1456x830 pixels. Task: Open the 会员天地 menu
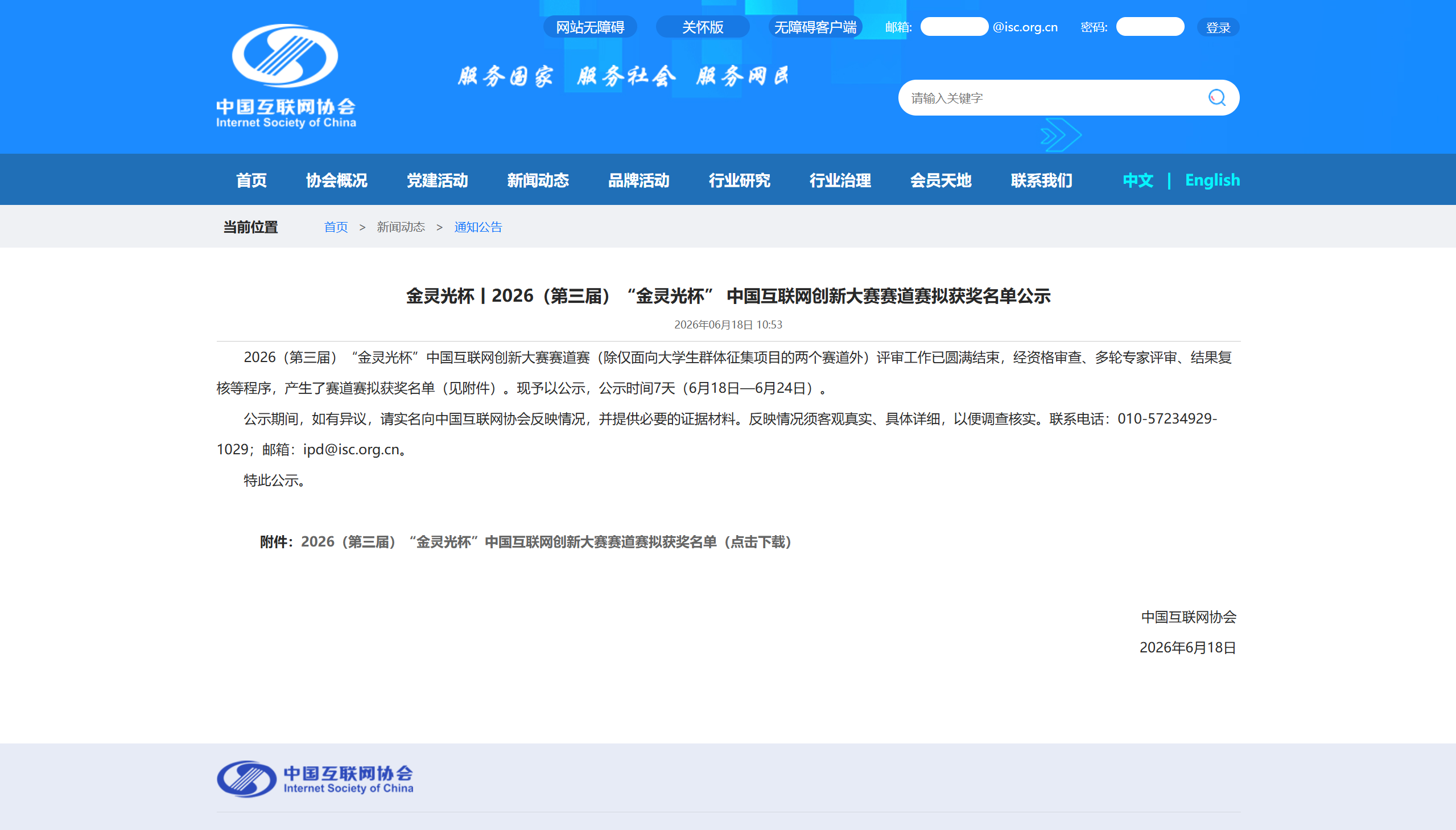(941, 180)
